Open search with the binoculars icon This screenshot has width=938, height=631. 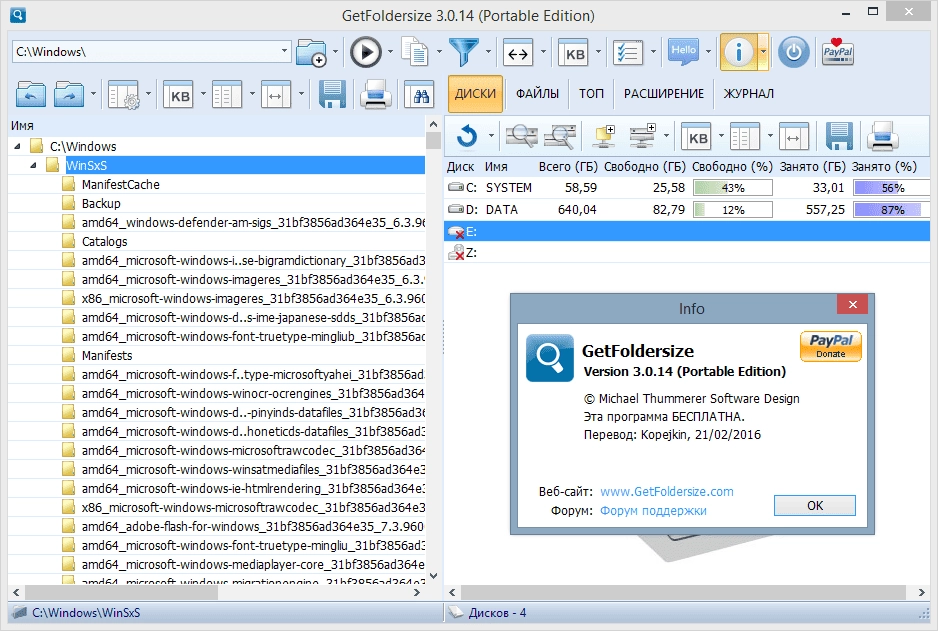point(419,95)
